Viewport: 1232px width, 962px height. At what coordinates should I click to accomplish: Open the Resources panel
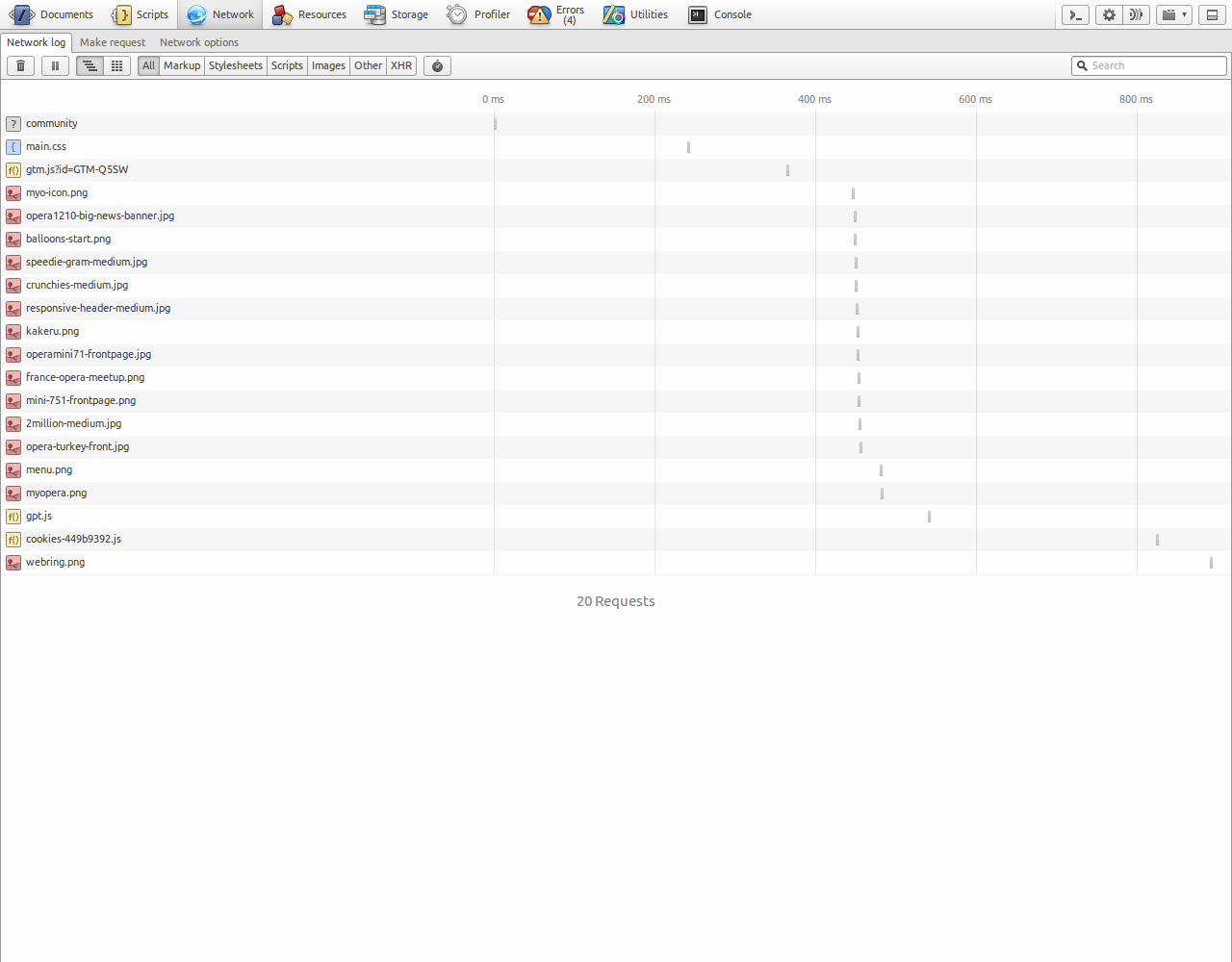pyautogui.click(x=309, y=14)
